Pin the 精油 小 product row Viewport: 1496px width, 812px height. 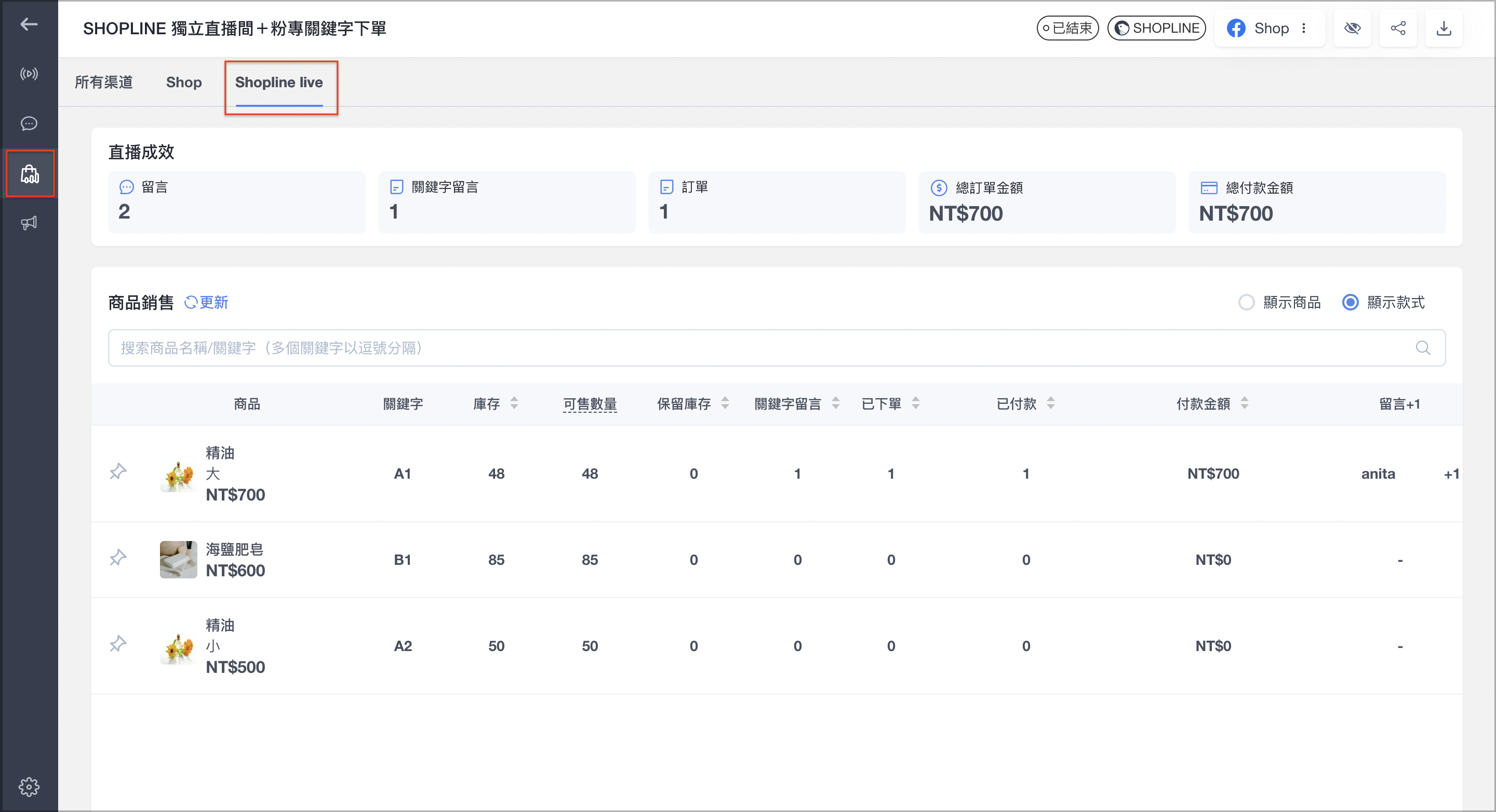[118, 644]
